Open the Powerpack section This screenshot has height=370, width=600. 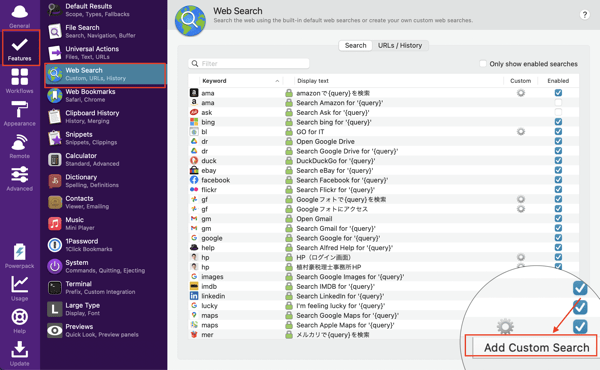point(20,256)
